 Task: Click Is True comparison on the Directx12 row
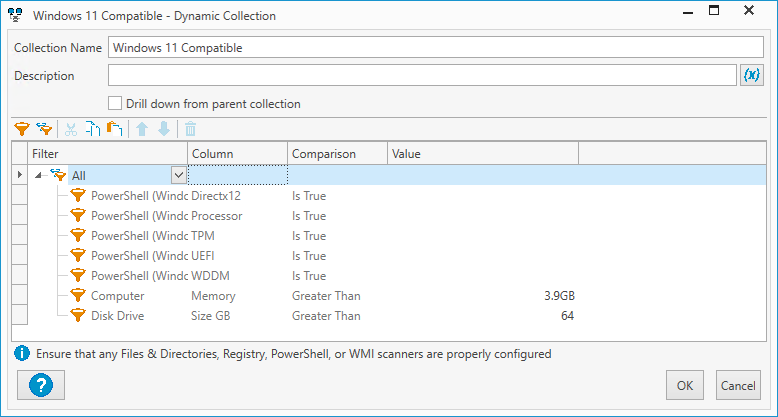click(309, 196)
